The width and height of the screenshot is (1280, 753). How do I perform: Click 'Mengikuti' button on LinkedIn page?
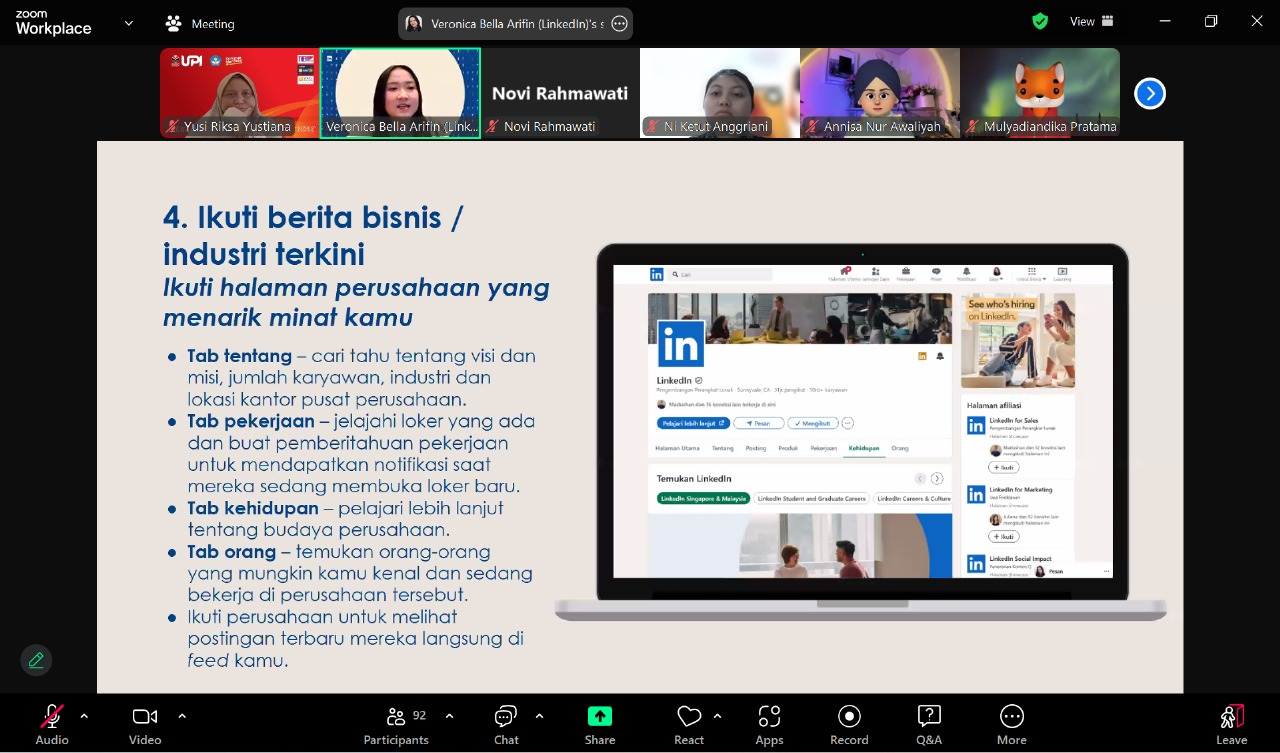(812, 423)
